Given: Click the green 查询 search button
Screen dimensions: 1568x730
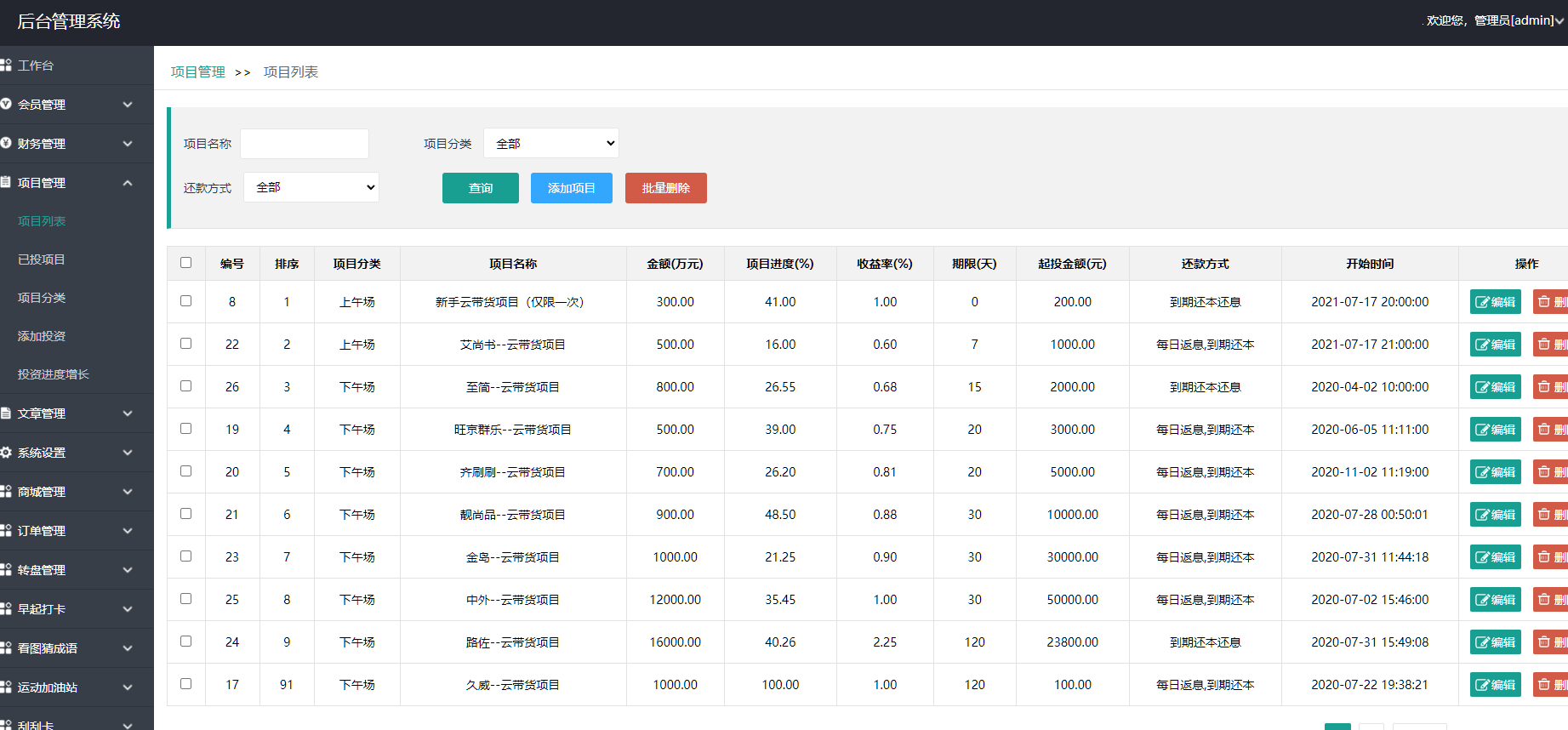Looking at the screenshot, I should (480, 188).
